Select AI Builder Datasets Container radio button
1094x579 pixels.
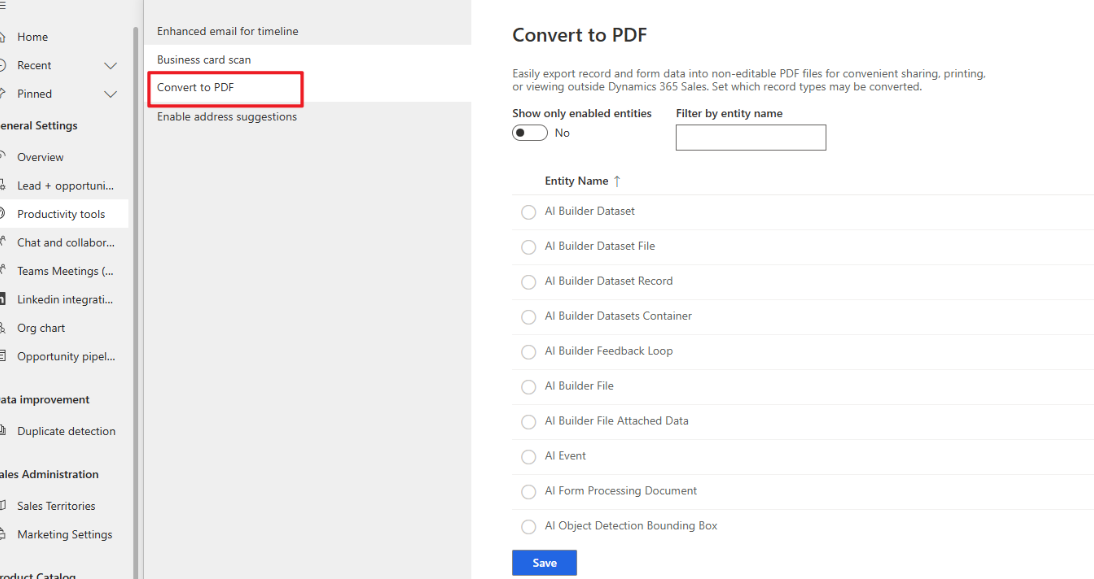[529, 317]
